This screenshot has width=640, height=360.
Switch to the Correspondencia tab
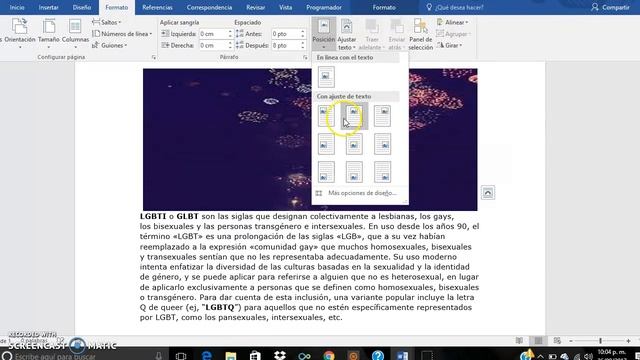pyautogui.click(x=209, y=7)
